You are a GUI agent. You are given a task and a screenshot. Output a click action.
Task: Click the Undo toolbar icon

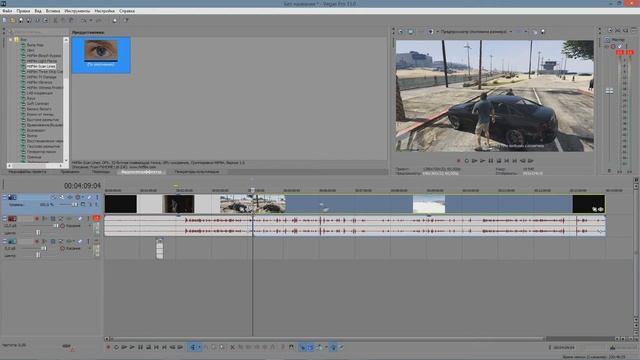(x=84, y=20)
